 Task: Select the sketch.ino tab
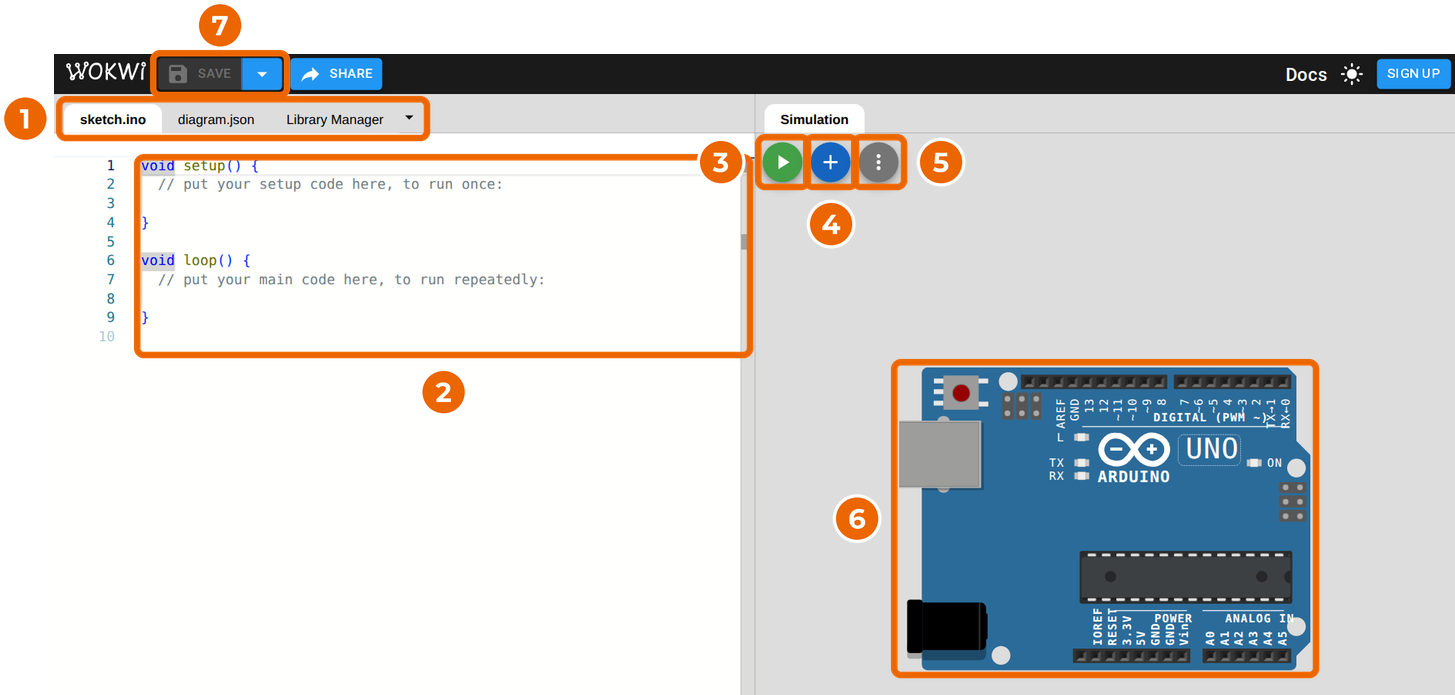coord(113,119)
